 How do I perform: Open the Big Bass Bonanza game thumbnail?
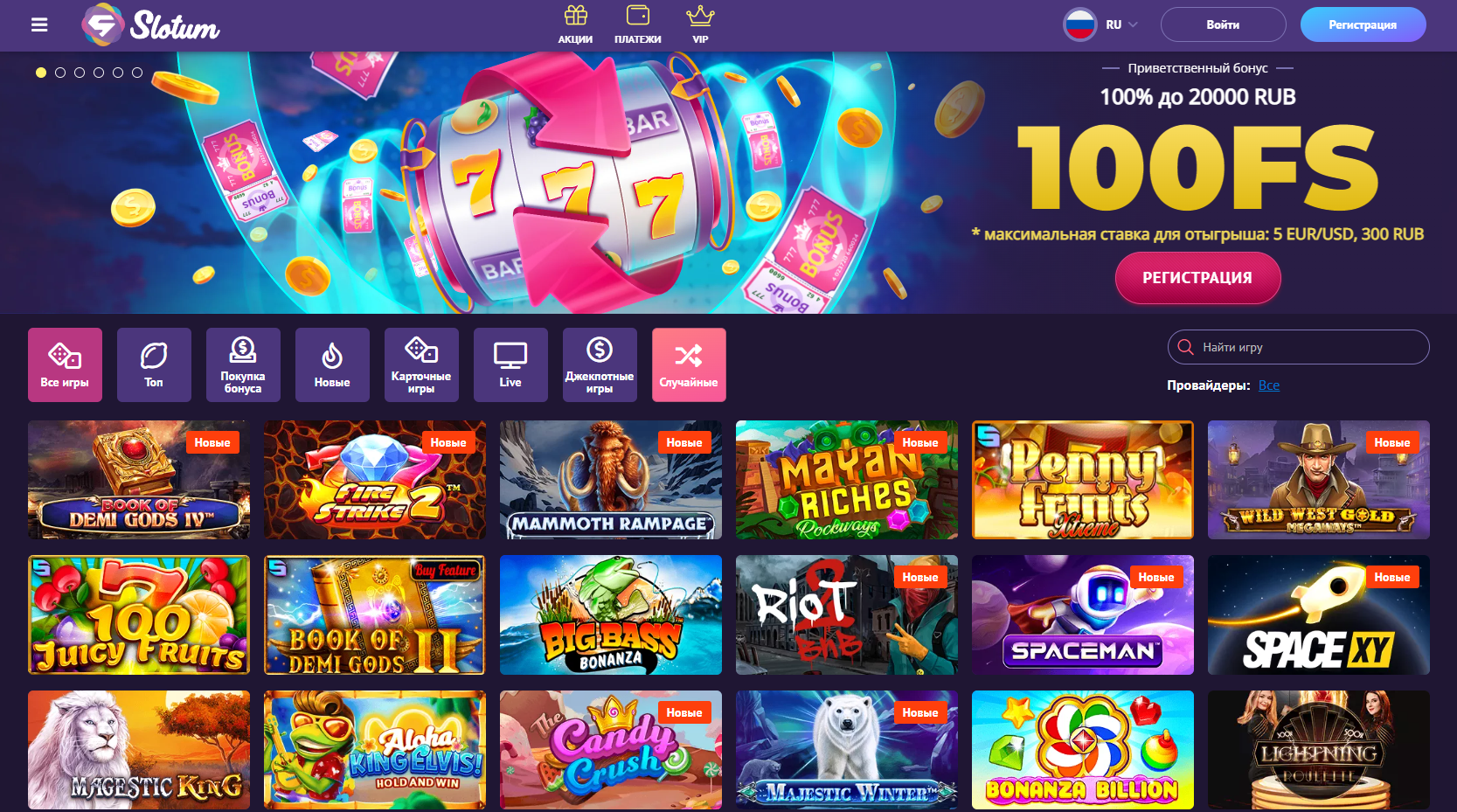611,614
